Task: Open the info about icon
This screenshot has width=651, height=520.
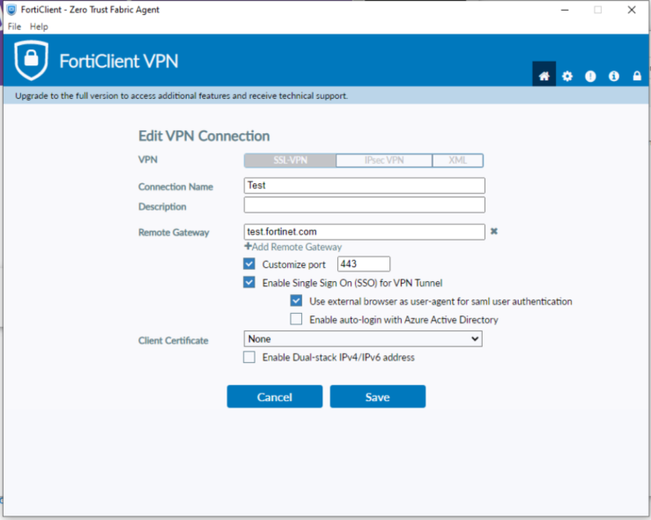Action: pos(613,76)
